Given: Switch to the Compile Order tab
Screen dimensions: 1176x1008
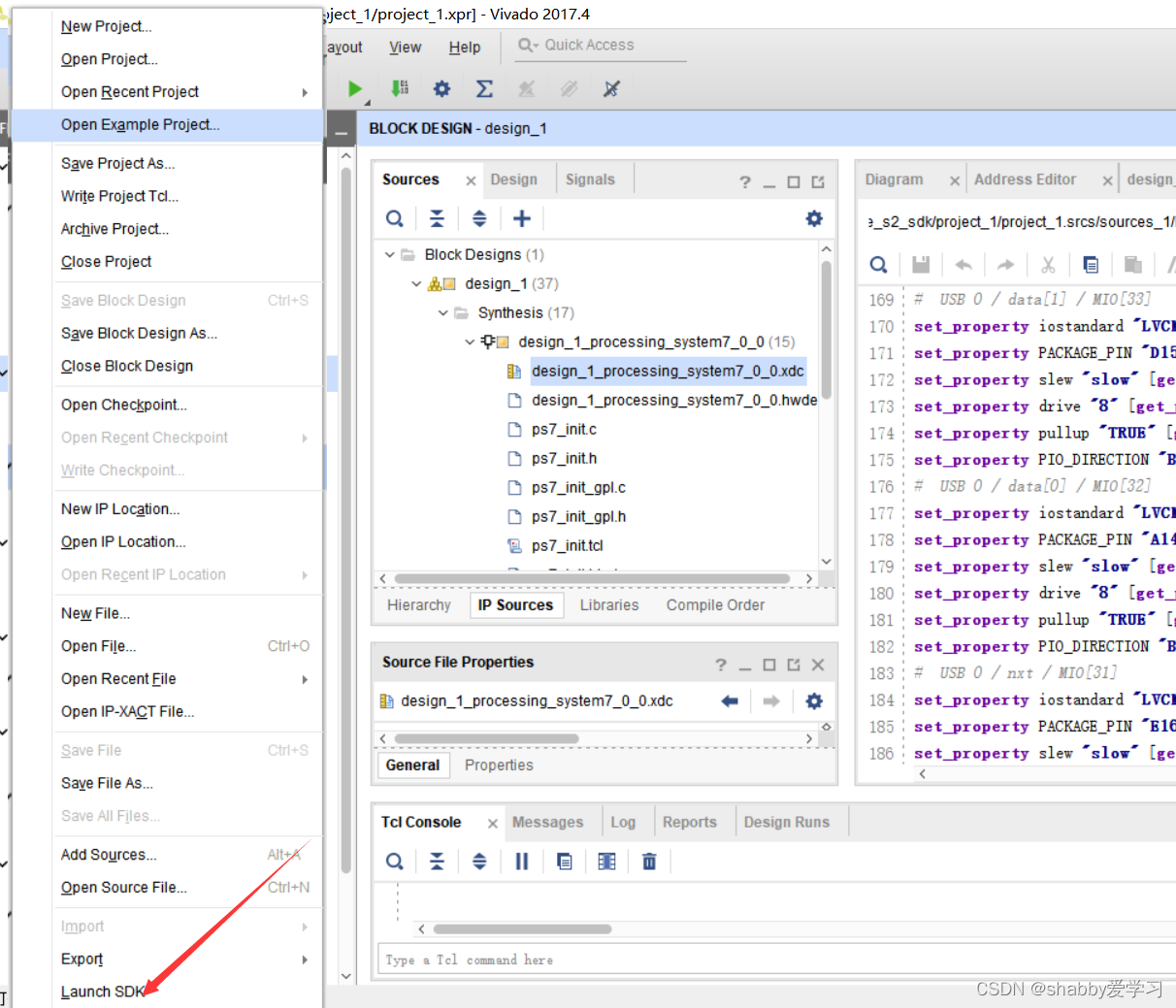Looking at the screenshot, I should [x=715, y=605].
